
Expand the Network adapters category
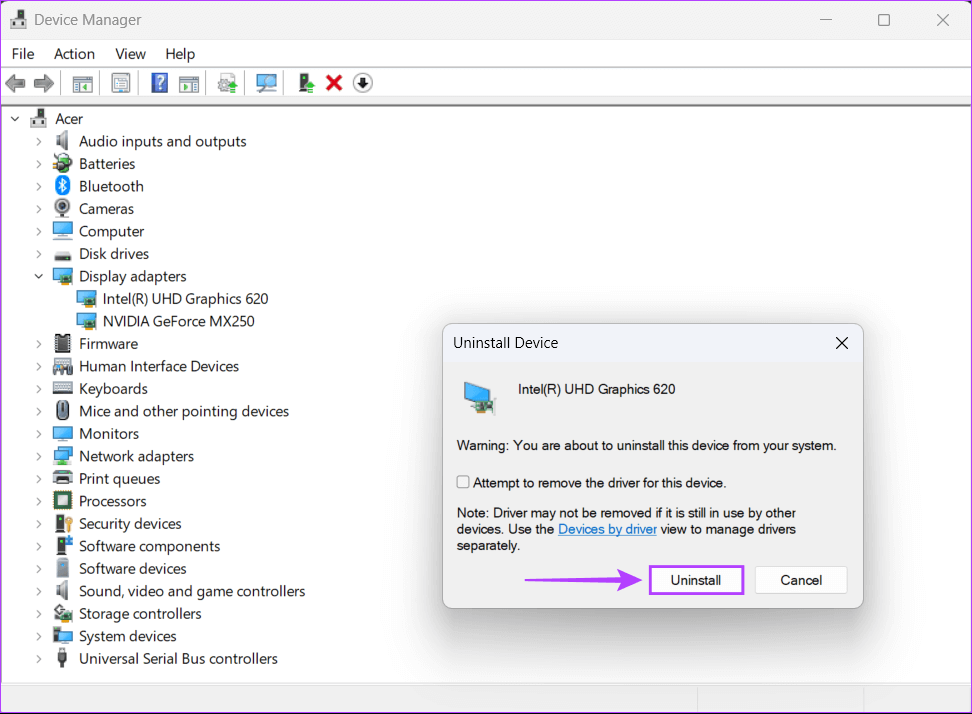[38, 456]
